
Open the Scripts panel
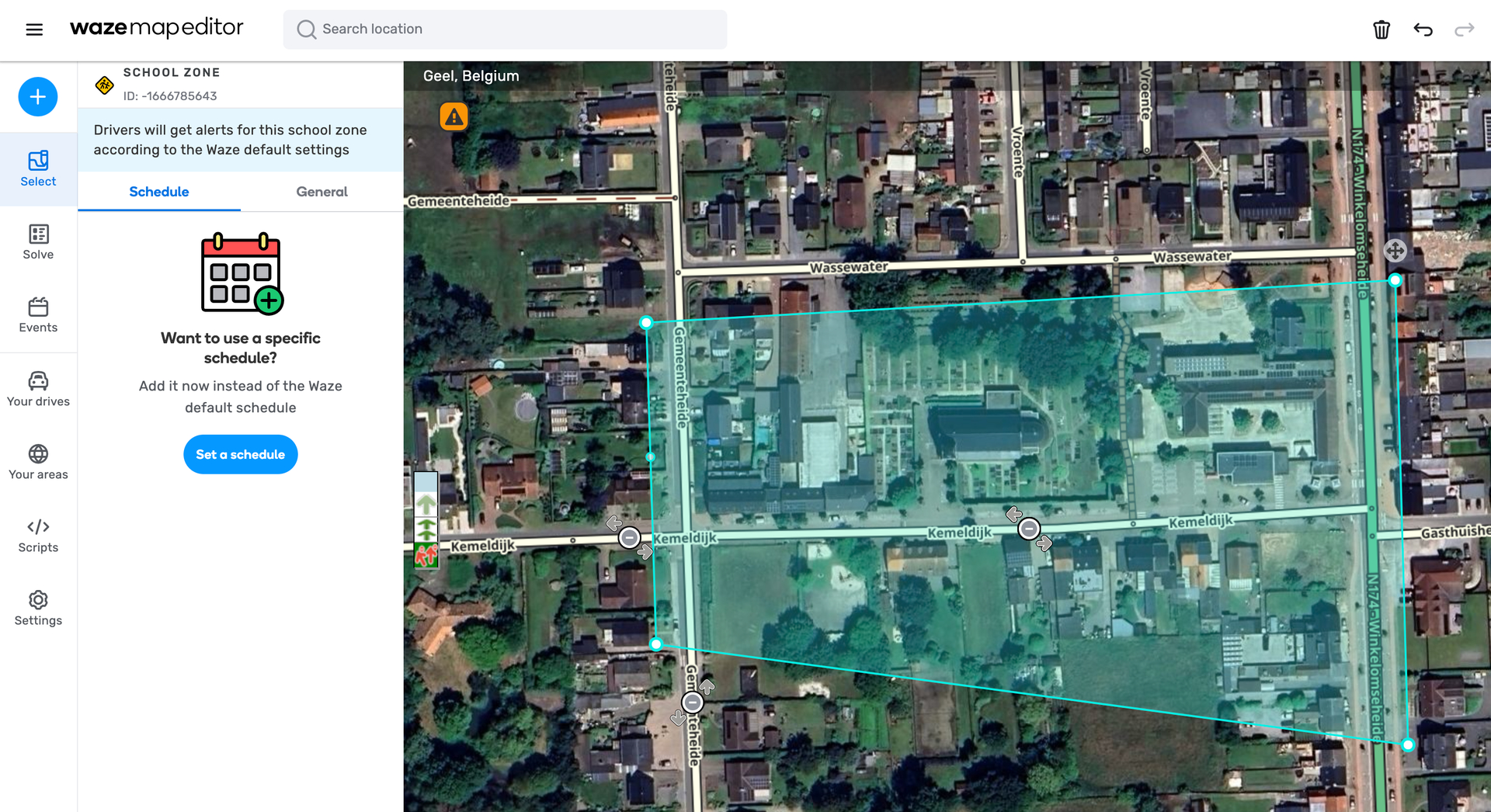coord(38,535)
